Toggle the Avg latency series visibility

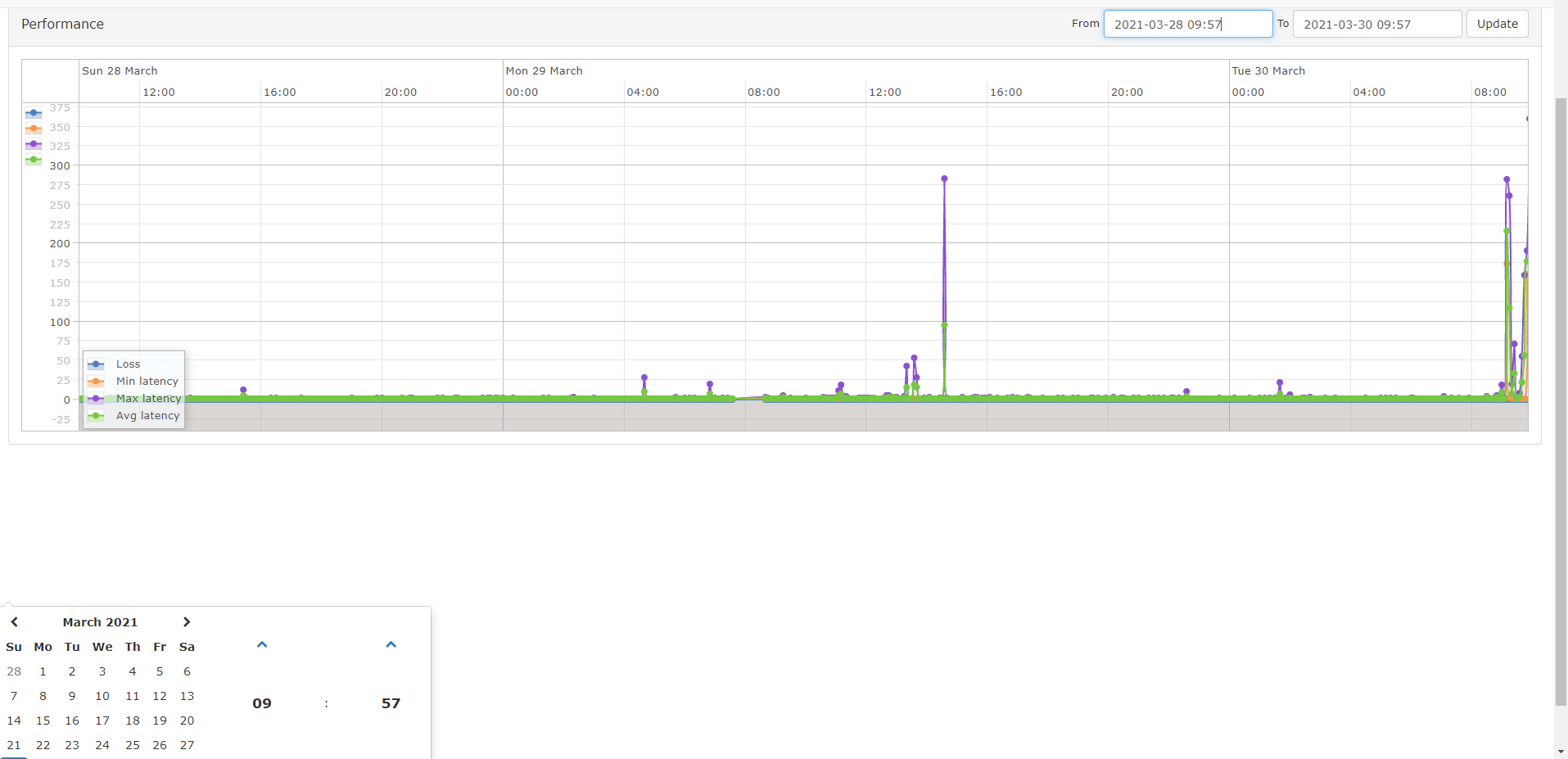point(148,415)
